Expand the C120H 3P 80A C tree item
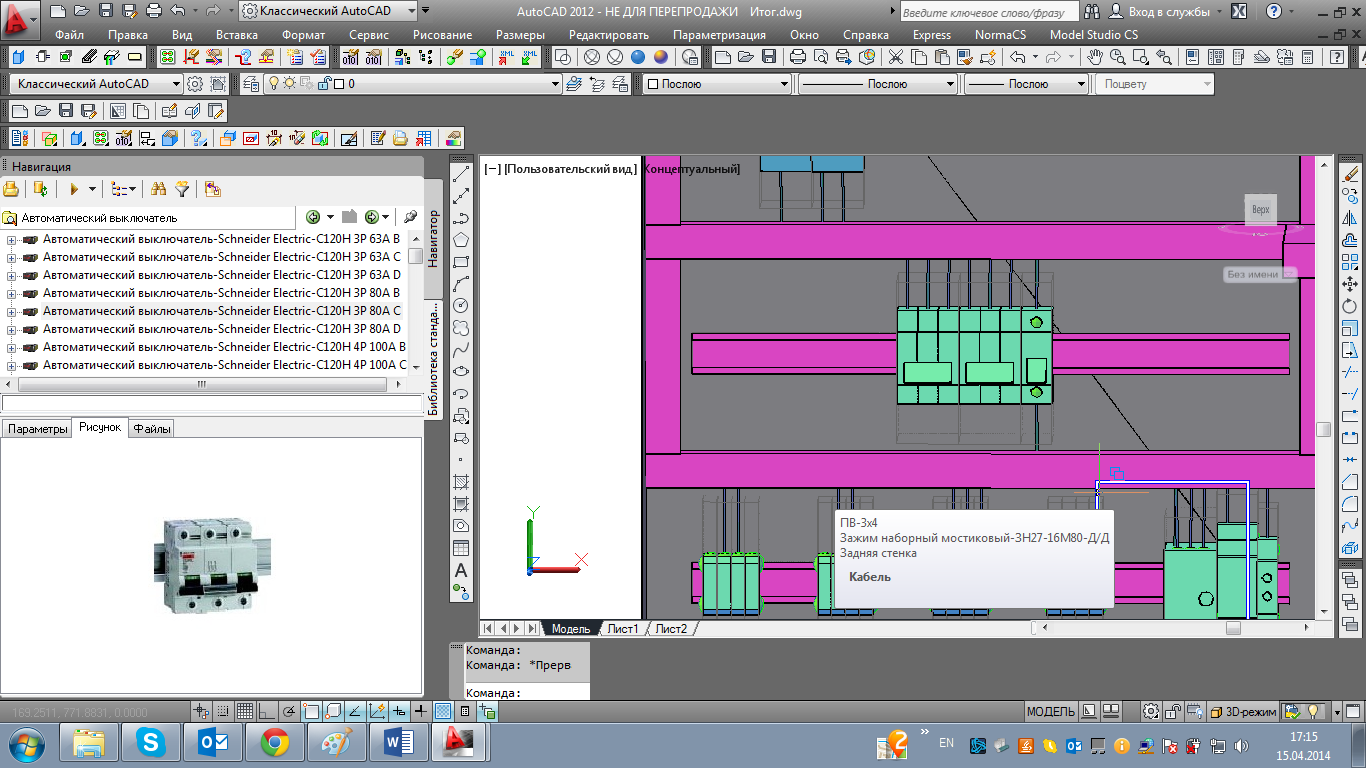Image resolution: width=1366 pixels, height=768 pixels. pyautogui.click(x=12, y=311)
